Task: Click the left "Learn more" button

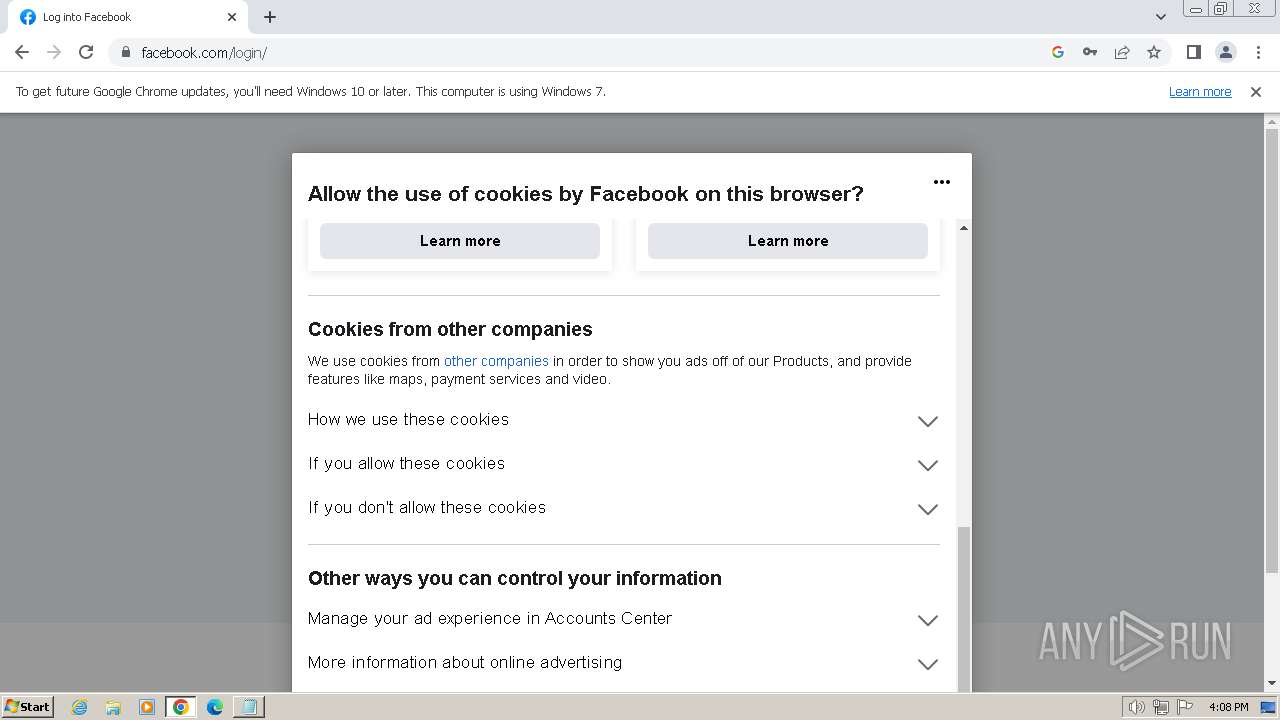Action: tap(460, 241)
